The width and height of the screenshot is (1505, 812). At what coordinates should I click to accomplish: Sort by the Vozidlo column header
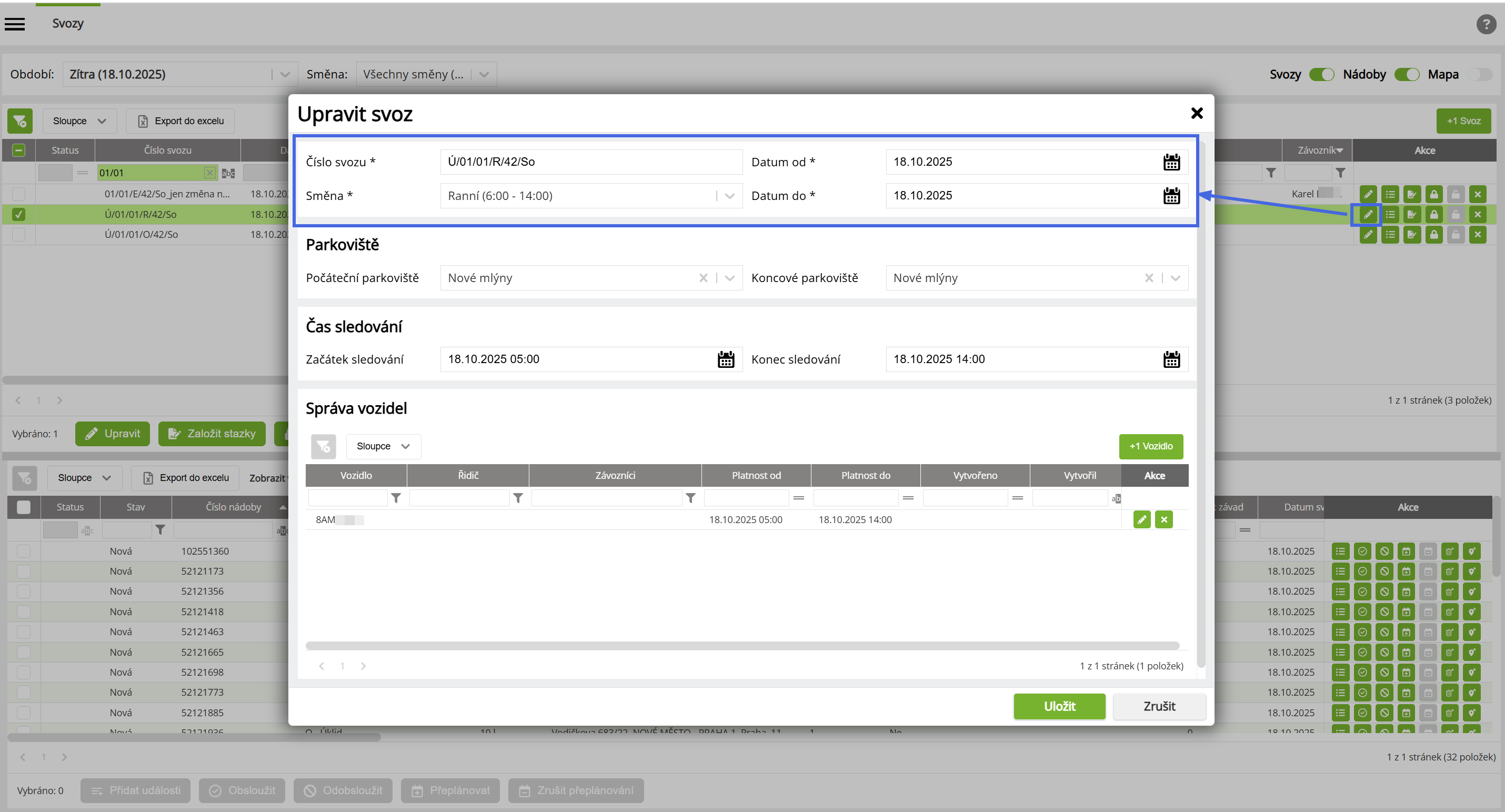pos(356,476)
